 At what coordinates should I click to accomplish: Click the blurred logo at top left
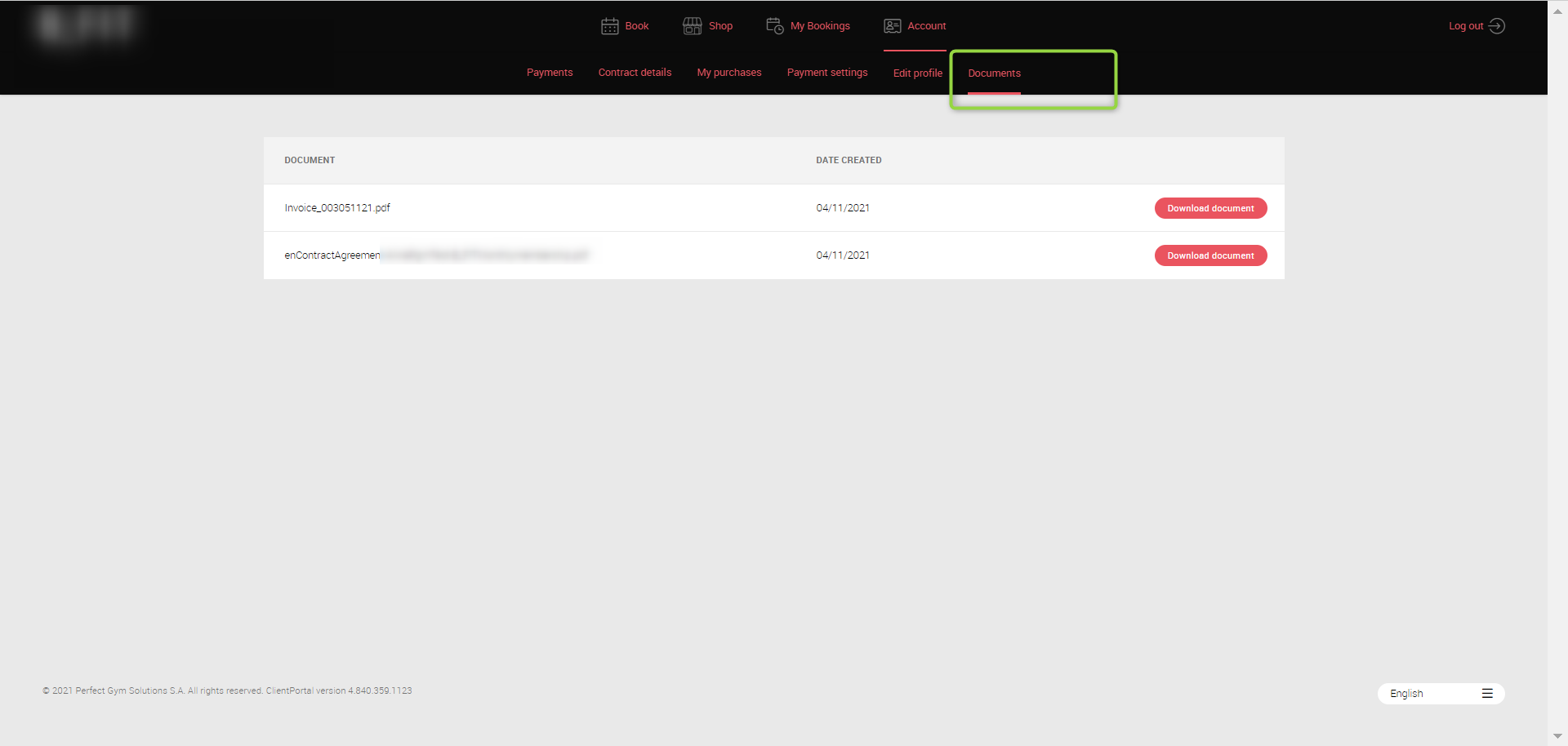pos(85,25)
